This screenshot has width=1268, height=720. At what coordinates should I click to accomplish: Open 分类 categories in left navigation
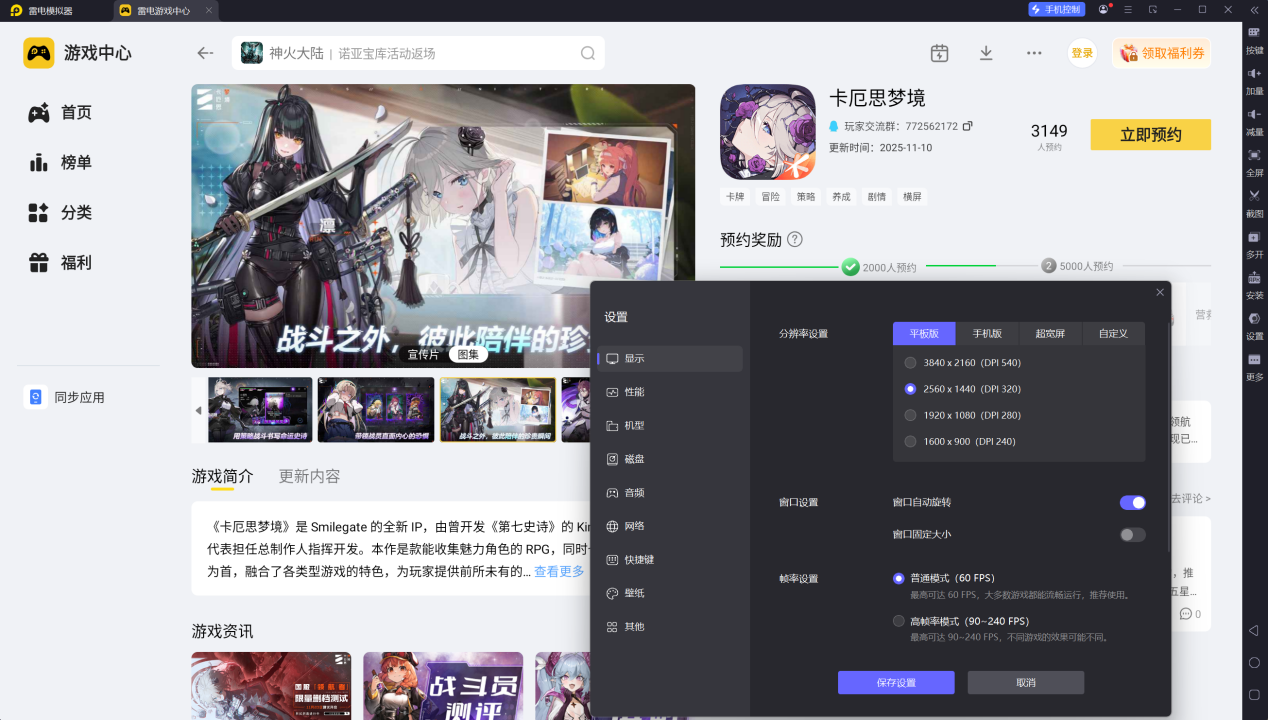61,212
